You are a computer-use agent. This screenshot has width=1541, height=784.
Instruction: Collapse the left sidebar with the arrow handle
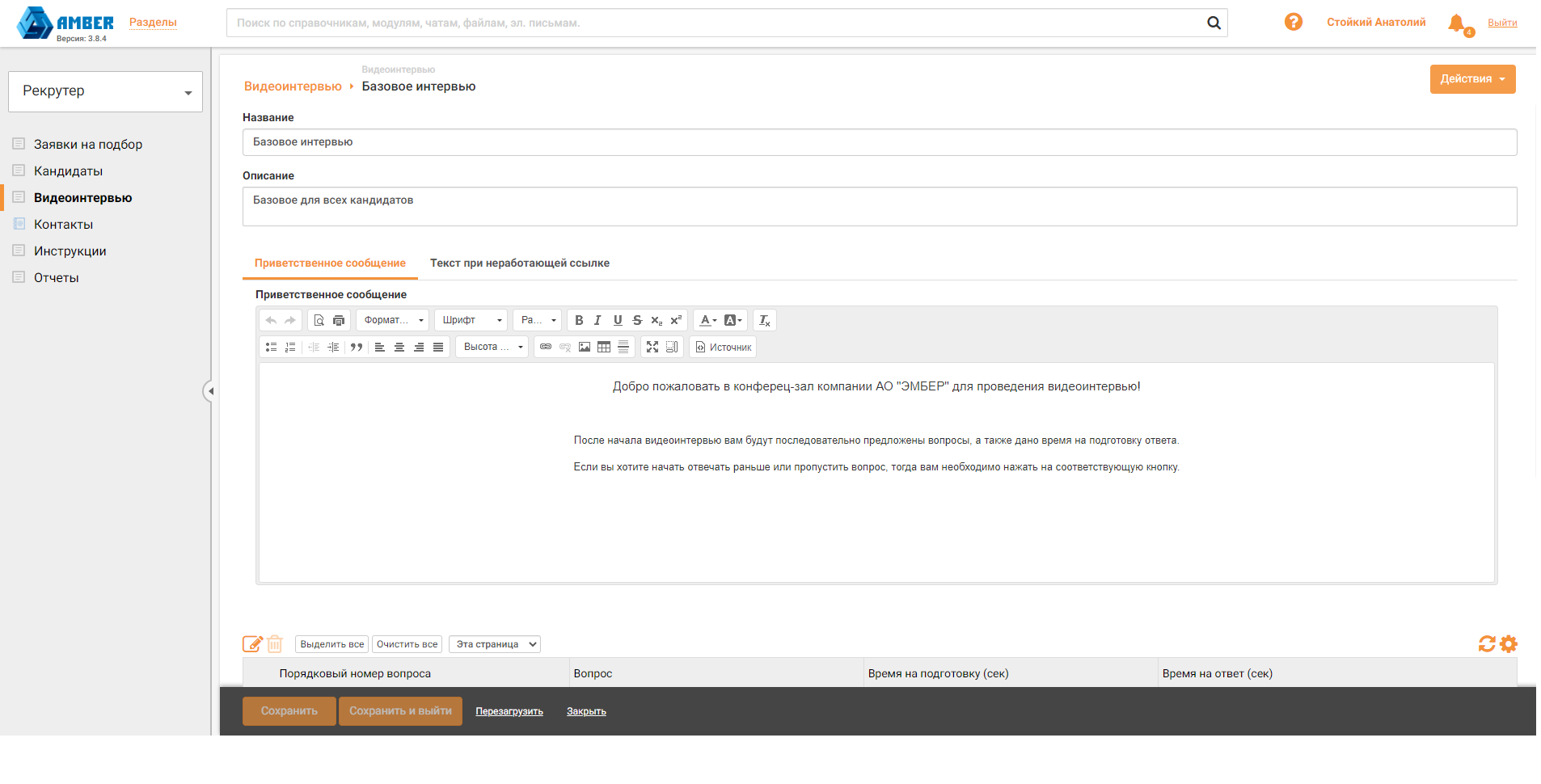(209, 391)
